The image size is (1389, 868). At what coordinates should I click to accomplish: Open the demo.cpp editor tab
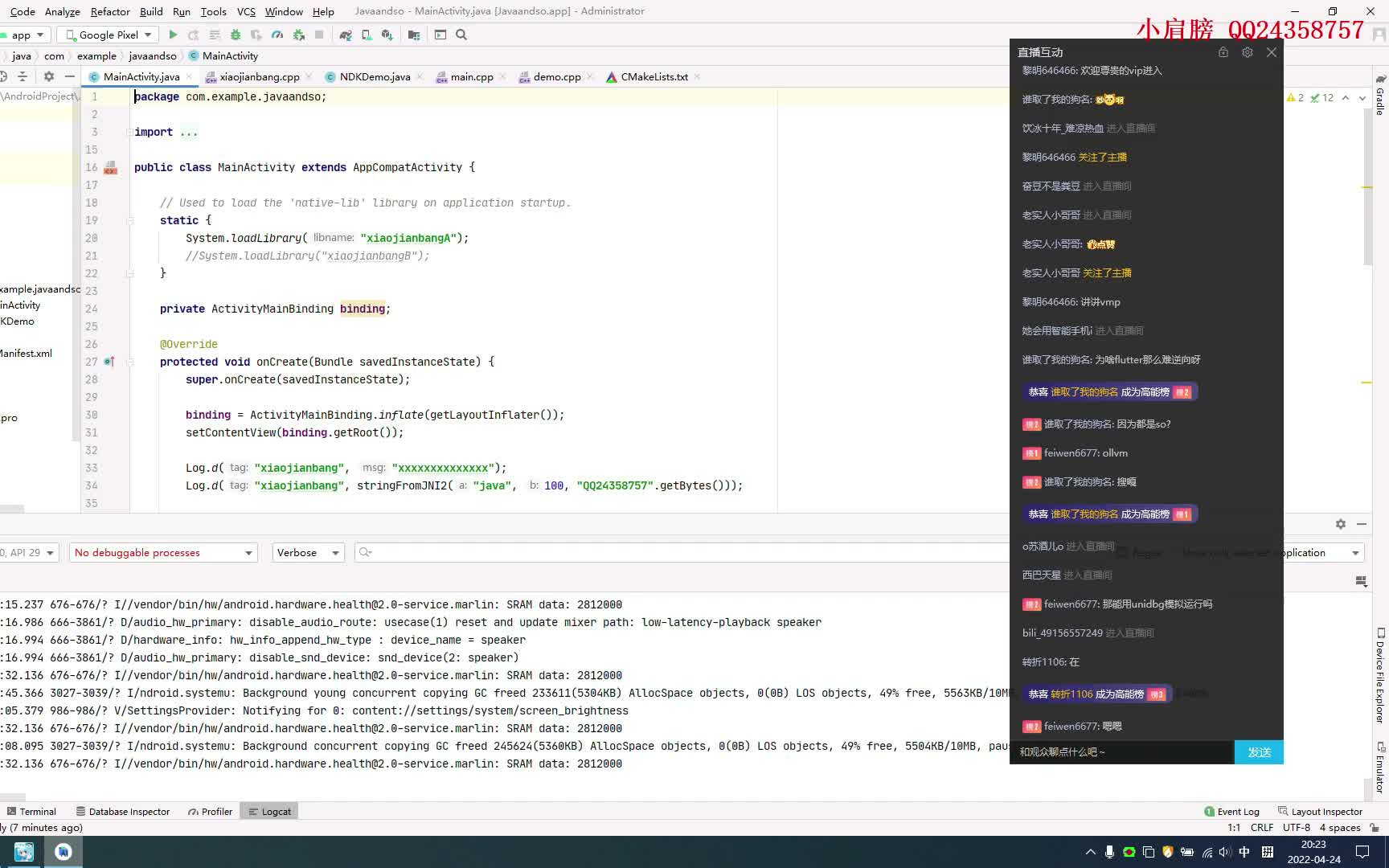point(556,77)
